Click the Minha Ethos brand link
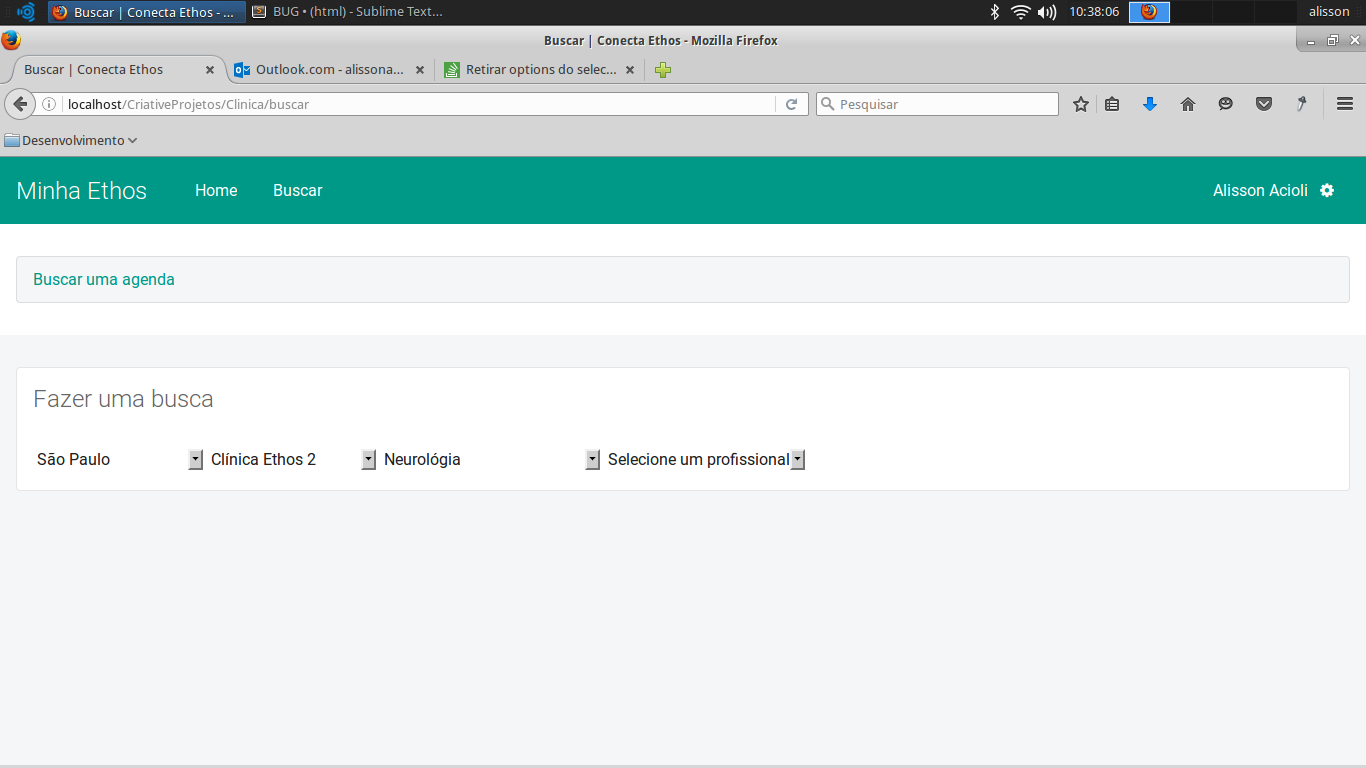1366x768 pixels. pyautogui.click(x=82, y=191)
